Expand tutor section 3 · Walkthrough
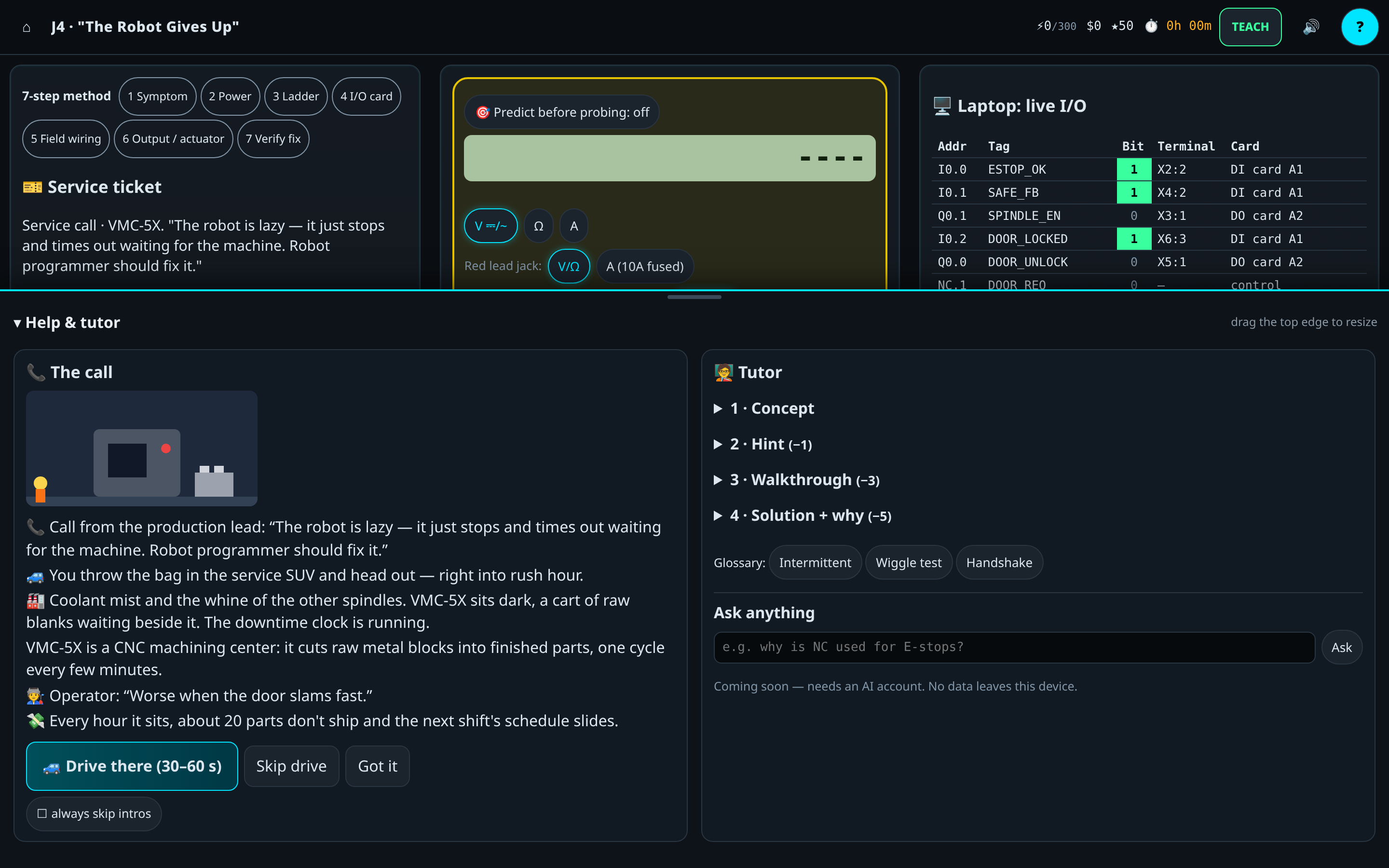The height and width of the screenshot is (868, 1389). tap(797, 480)
